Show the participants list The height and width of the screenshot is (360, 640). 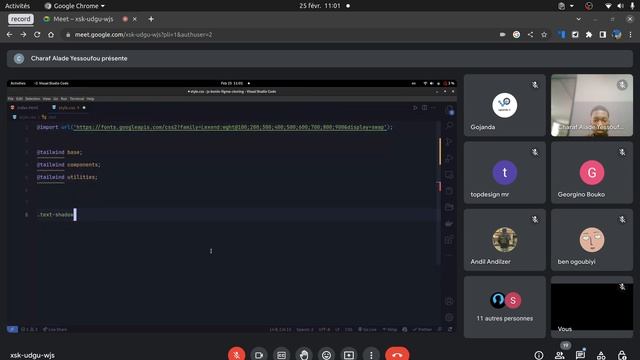click(x=560, y=355)
